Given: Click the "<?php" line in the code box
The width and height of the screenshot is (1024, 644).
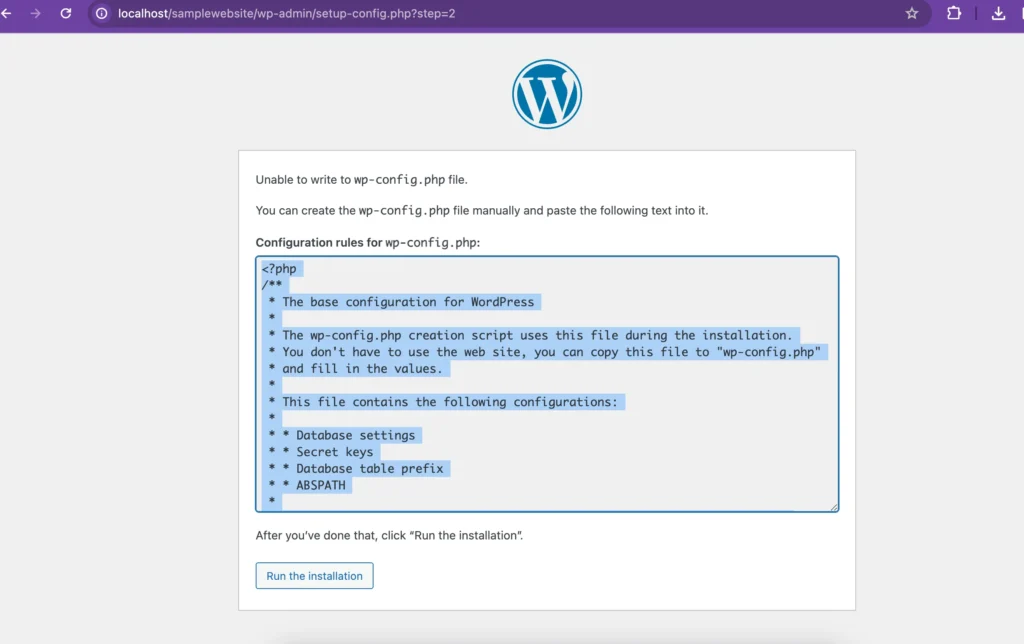Looking at the screenshot, I should [x=279, y=268].
